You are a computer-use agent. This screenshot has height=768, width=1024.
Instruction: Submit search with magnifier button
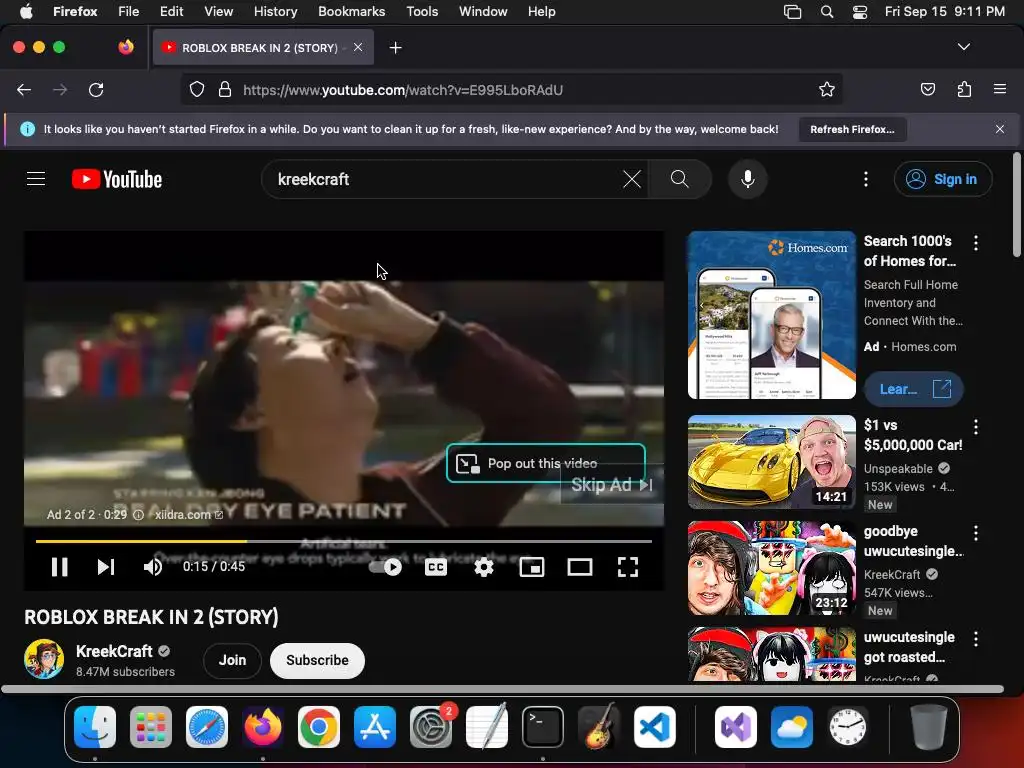pos(679,179)
